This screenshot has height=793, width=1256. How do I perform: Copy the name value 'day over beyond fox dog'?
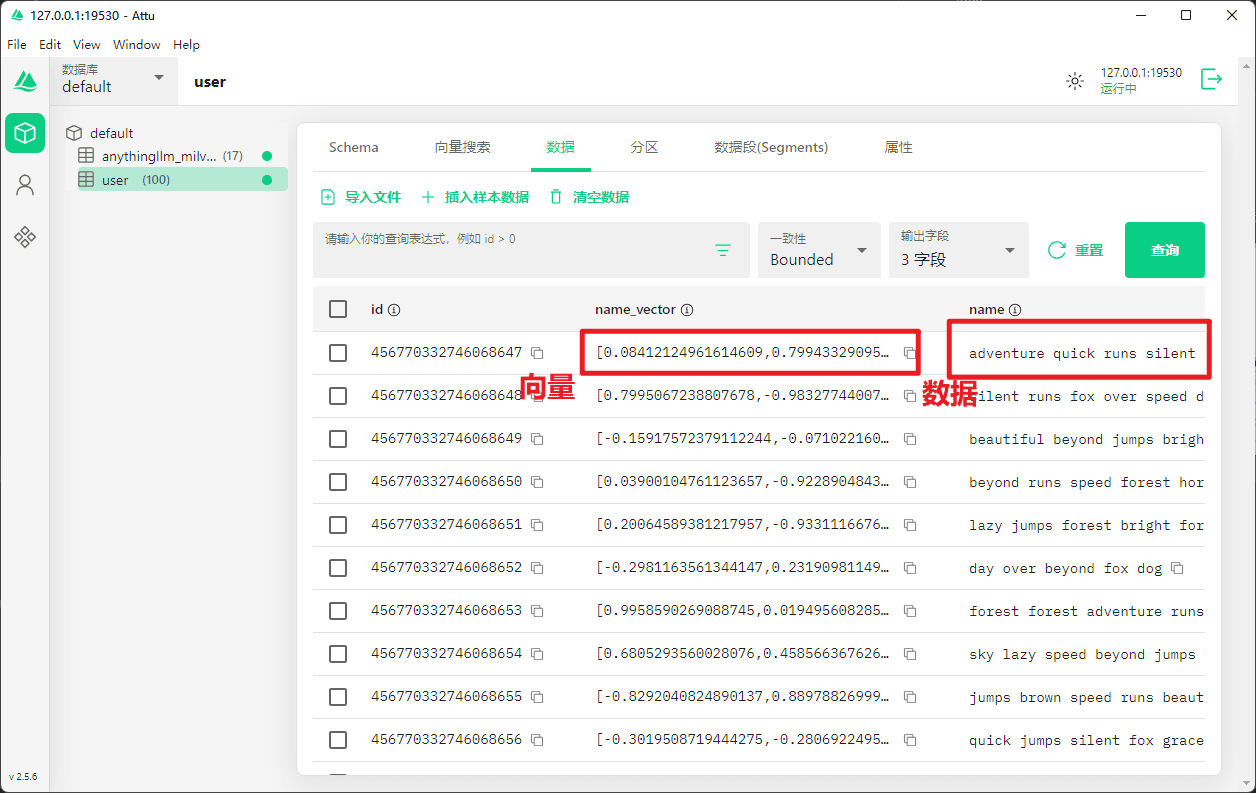click(x=1177, y=568)
